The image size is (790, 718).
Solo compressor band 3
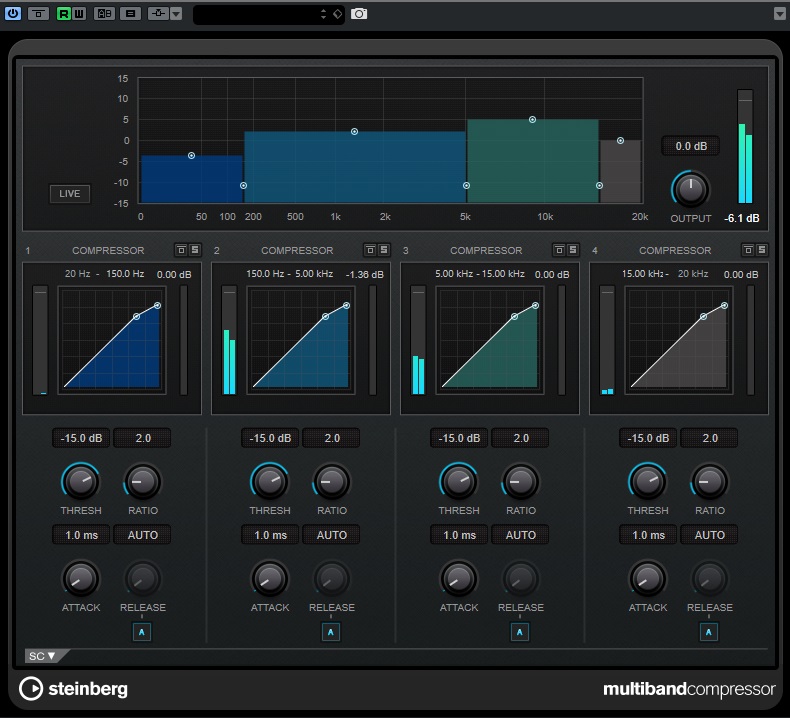point(573,249)
